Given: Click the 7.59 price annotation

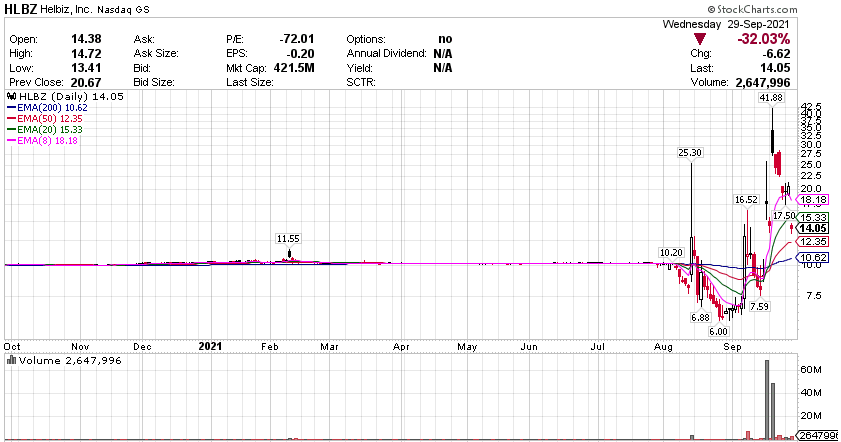Looking at the screenshot, I should 759,307.
